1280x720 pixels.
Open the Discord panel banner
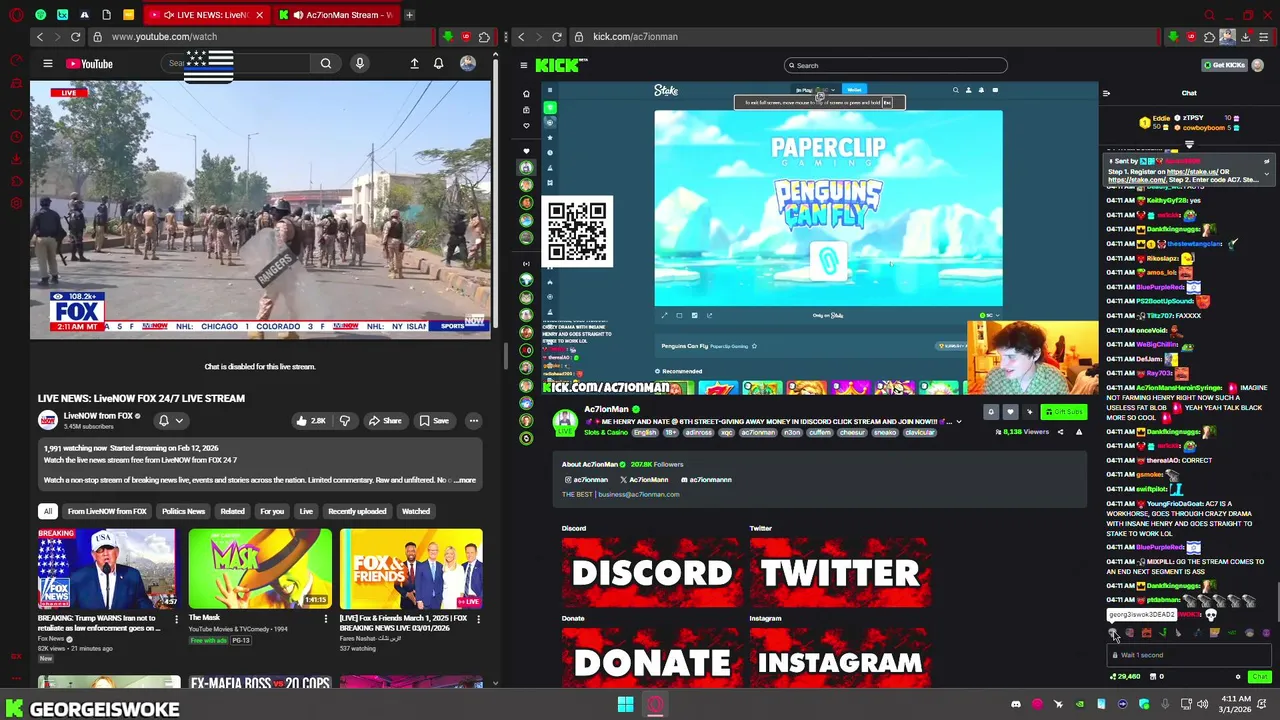click(x=651, y=573)
